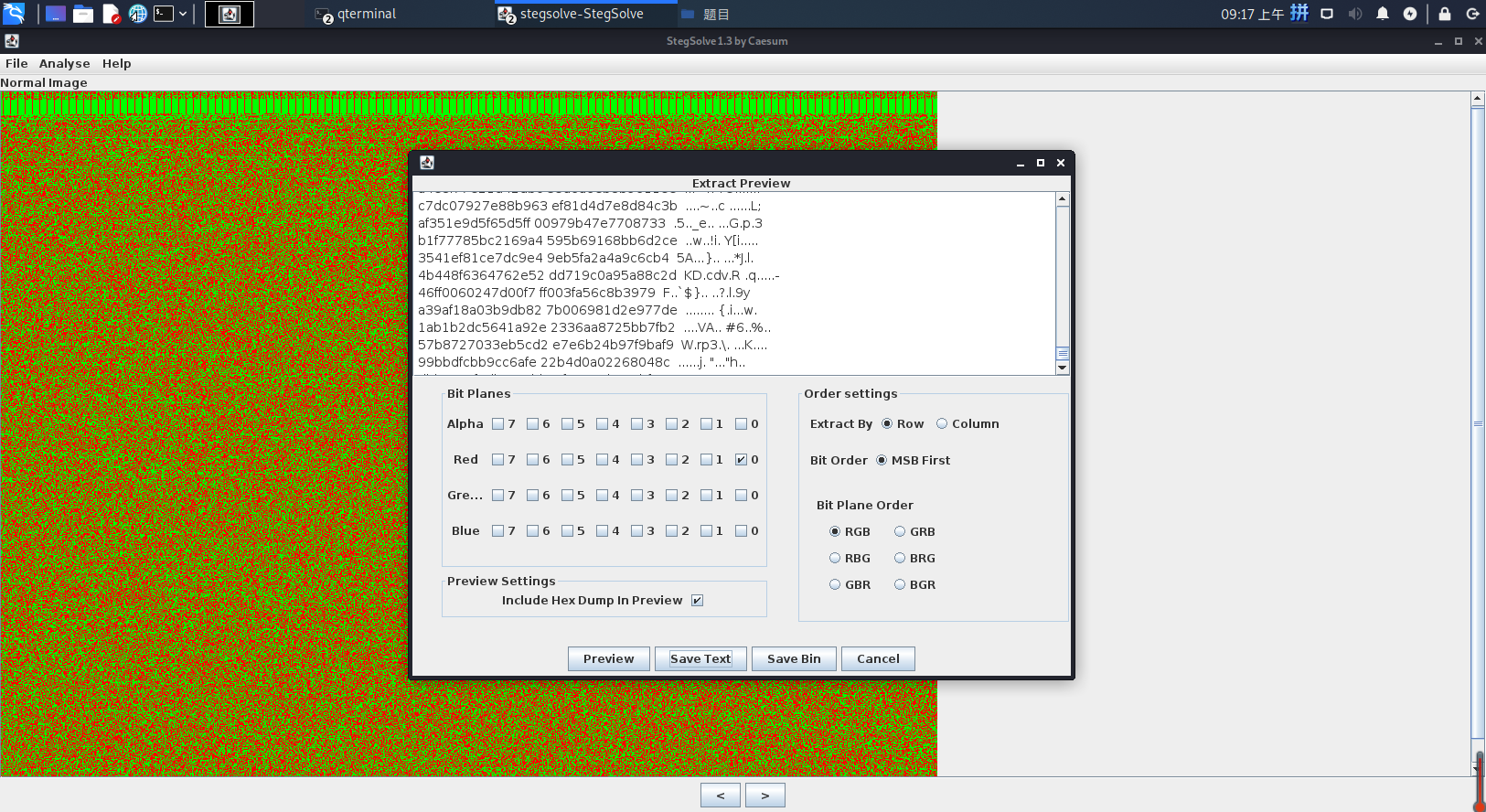Click the extract preview scrollbar thumb
Image resolution: width=1486 pixels, height=812 pixels.
(x=1063, y=354)
